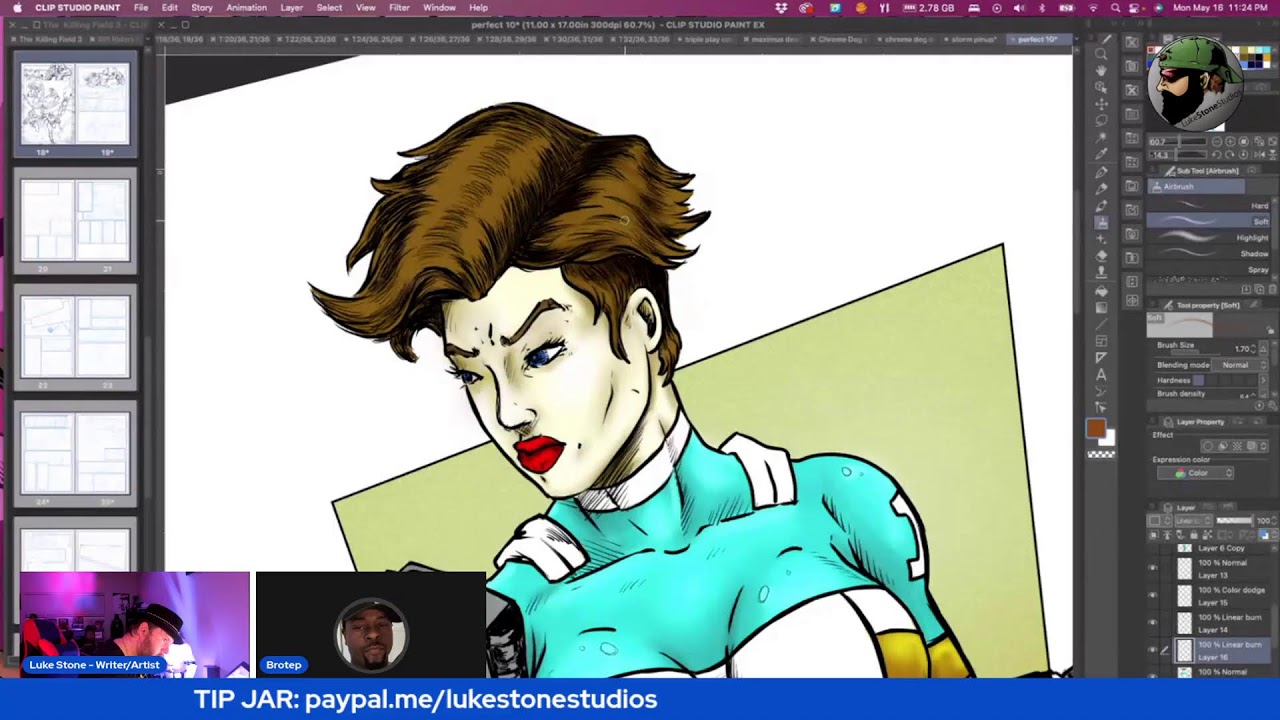Select the Zoom magnifier tool
Viewport: 1280px width, 720px height.
tap(1101, 54)
